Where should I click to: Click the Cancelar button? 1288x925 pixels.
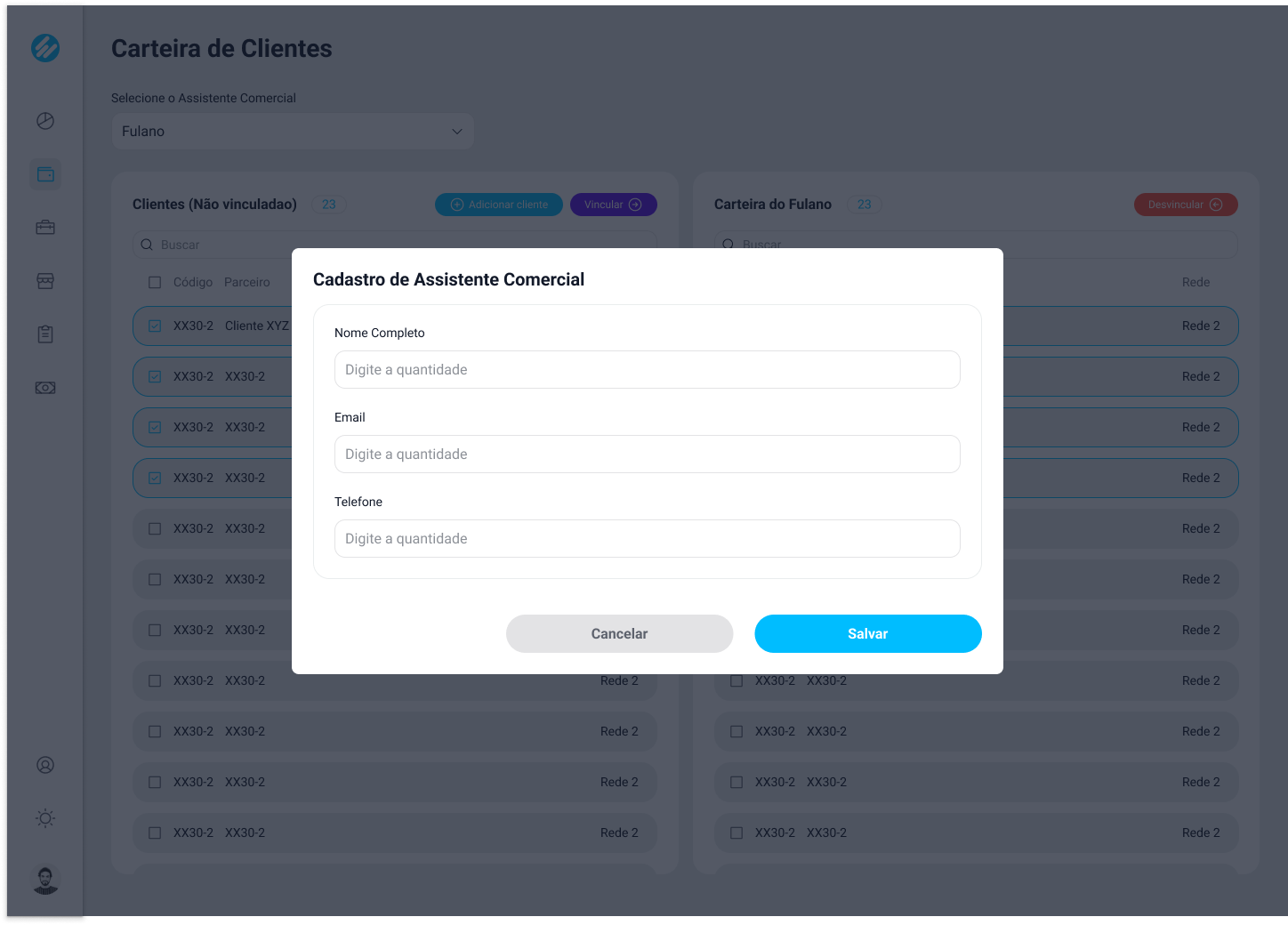(619, 633)
